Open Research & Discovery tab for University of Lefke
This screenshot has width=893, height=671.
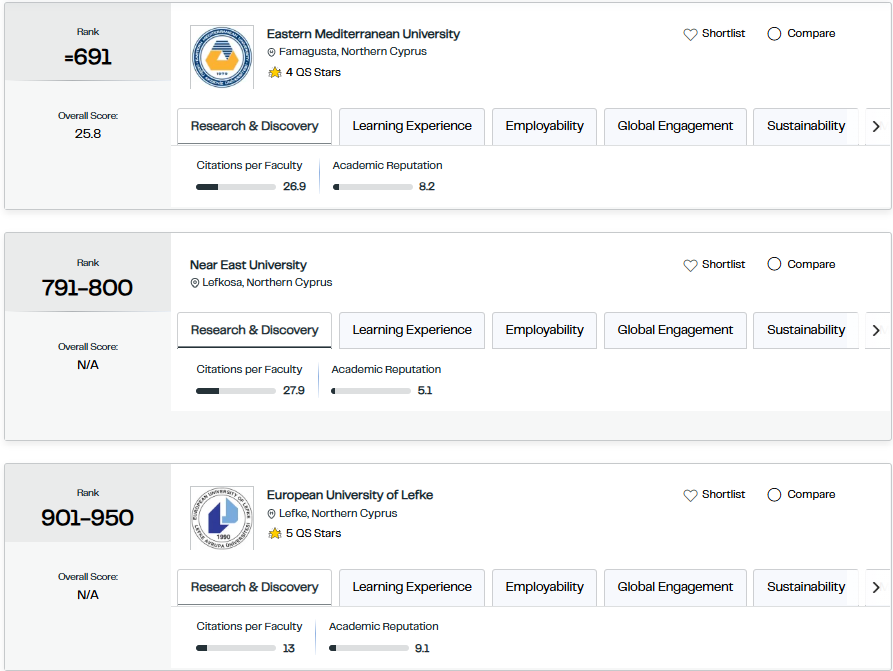coord(255,587)
